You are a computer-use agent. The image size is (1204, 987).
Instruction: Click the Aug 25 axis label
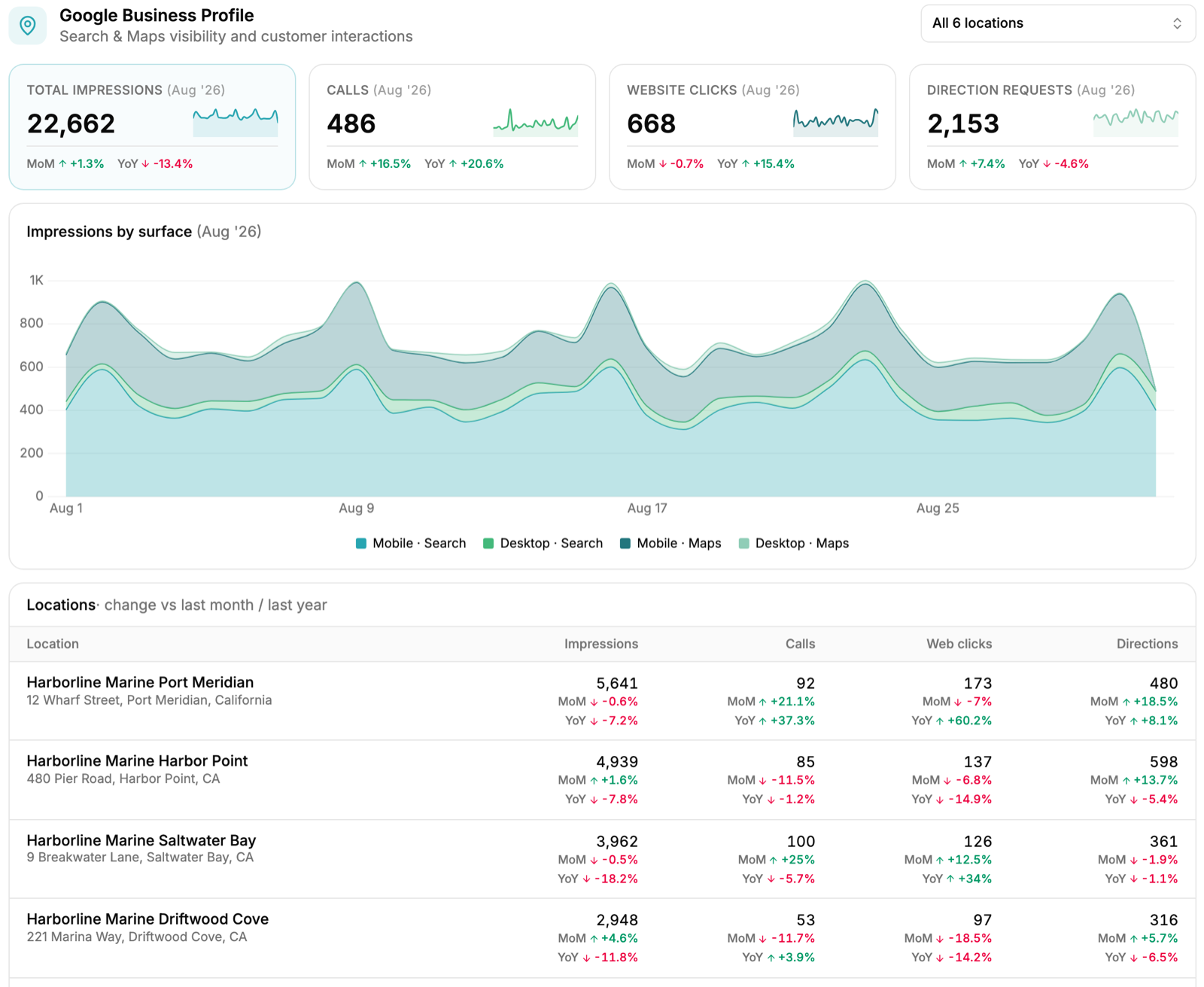click(938, 508)
